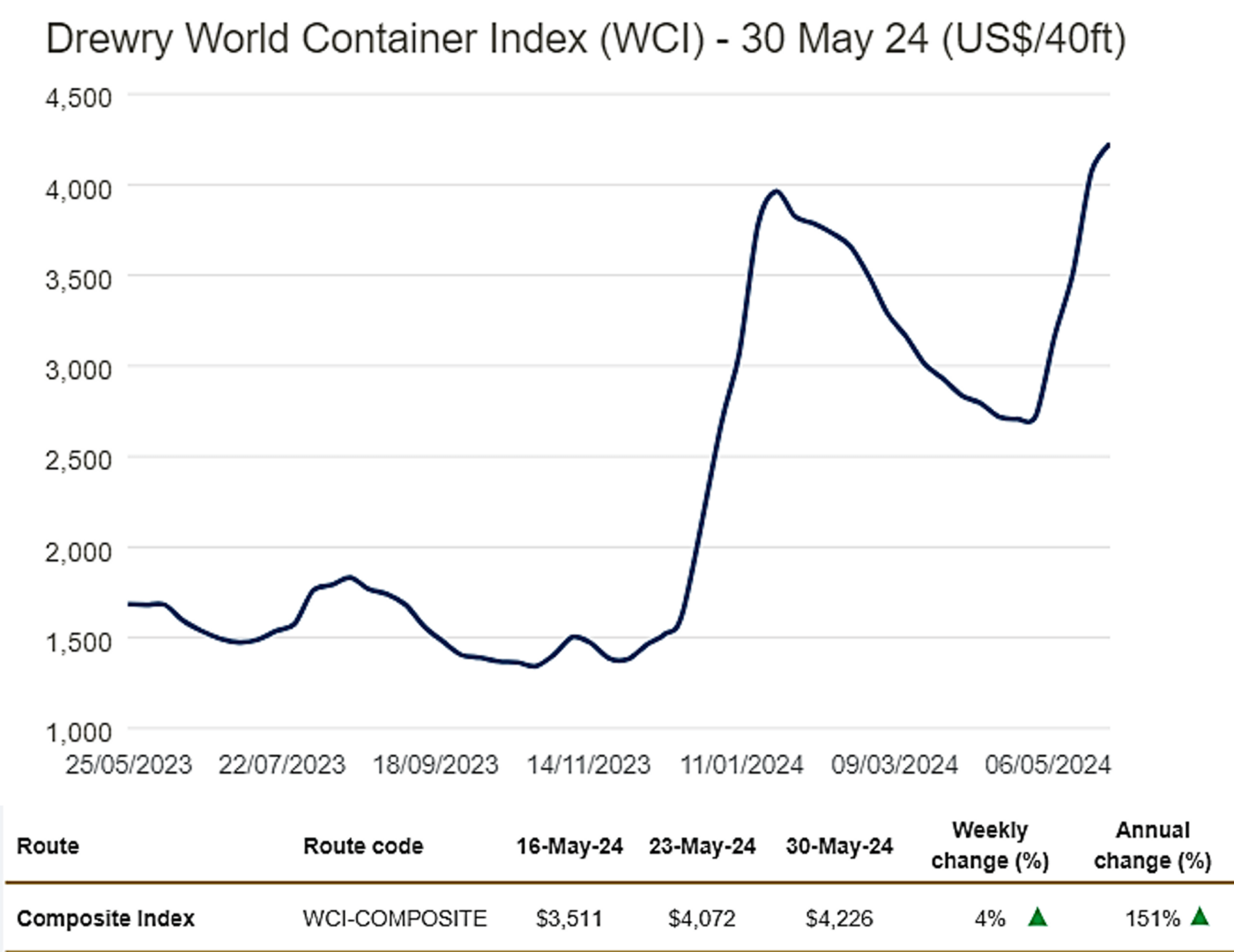This screenshot has width=1234, height=952.
Task: Click the 151% annual change value
Action: pos(1152,919)
